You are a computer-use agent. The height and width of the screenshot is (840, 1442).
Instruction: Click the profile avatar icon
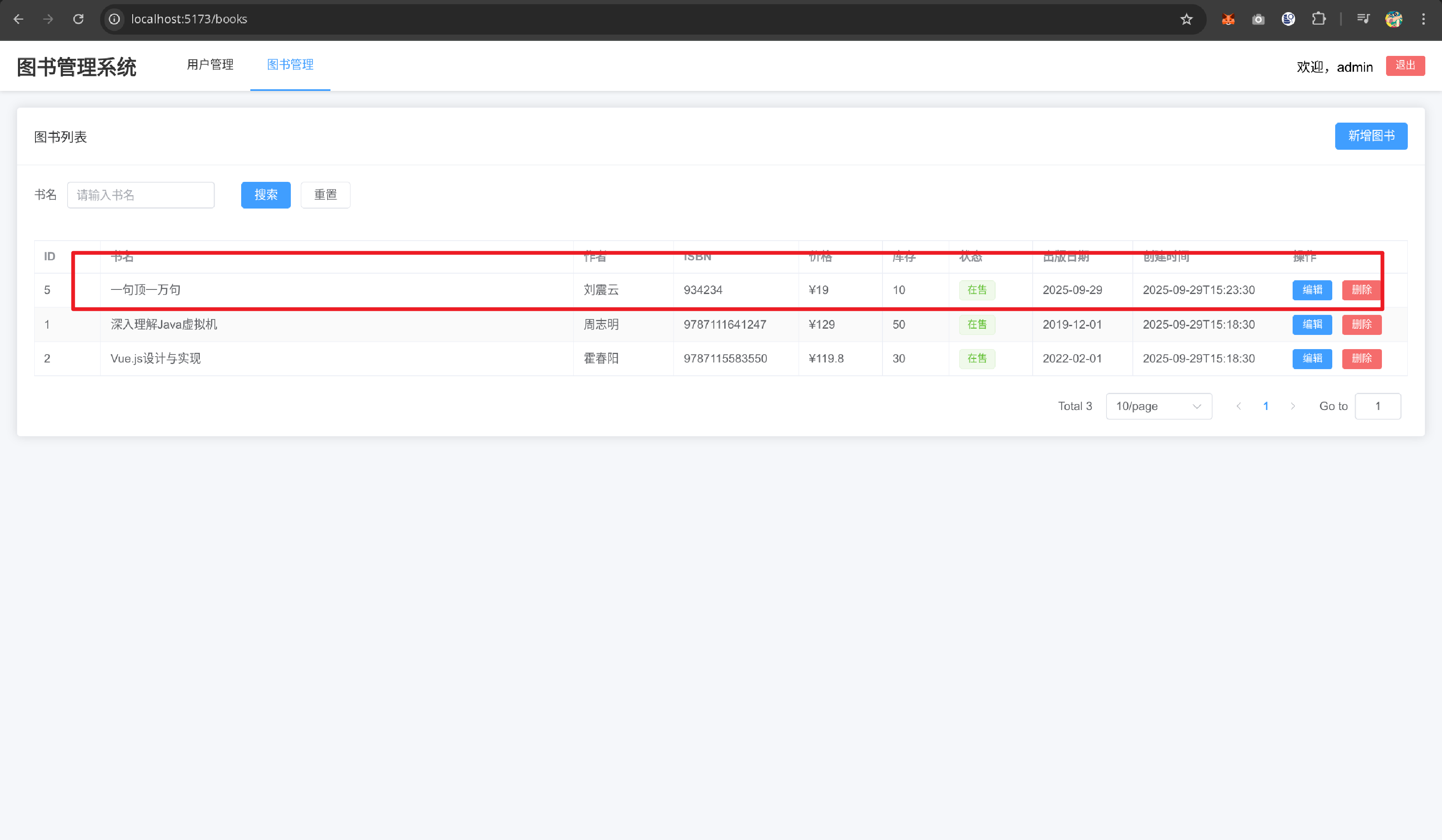(x=1393, y=19)
